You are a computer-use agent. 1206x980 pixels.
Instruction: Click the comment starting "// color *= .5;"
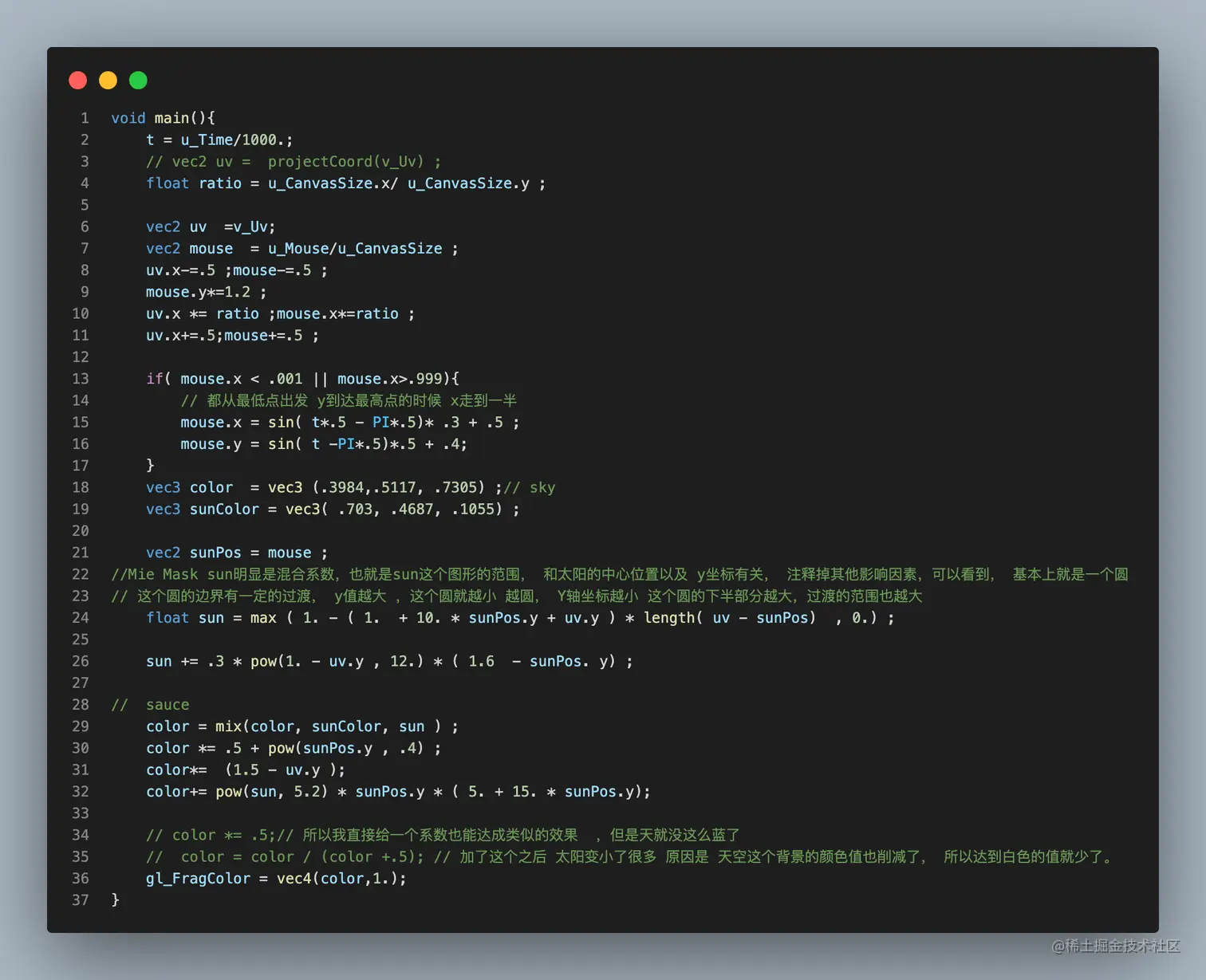click(443, 835)
